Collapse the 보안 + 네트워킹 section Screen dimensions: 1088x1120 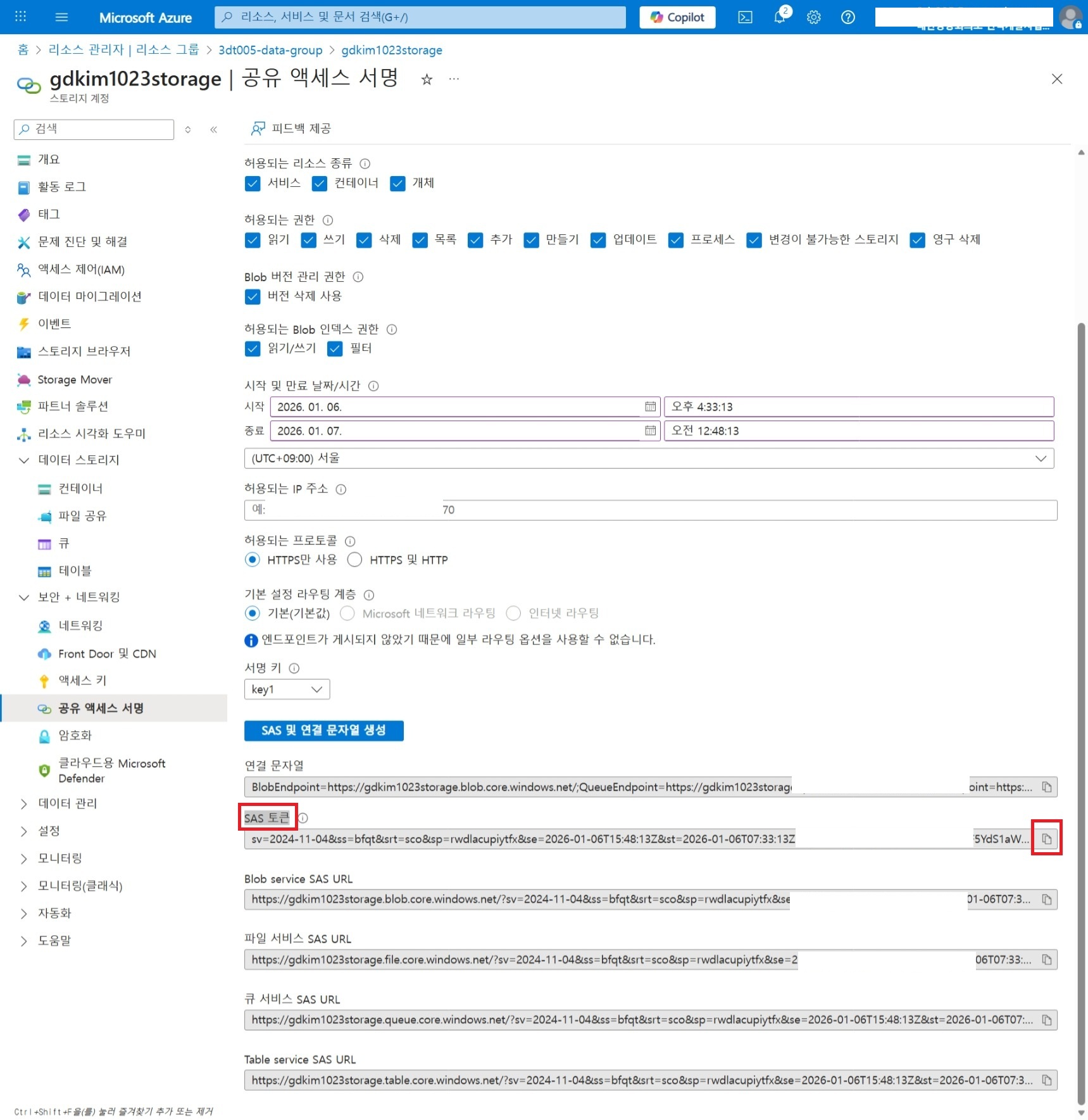click(24, 597)
